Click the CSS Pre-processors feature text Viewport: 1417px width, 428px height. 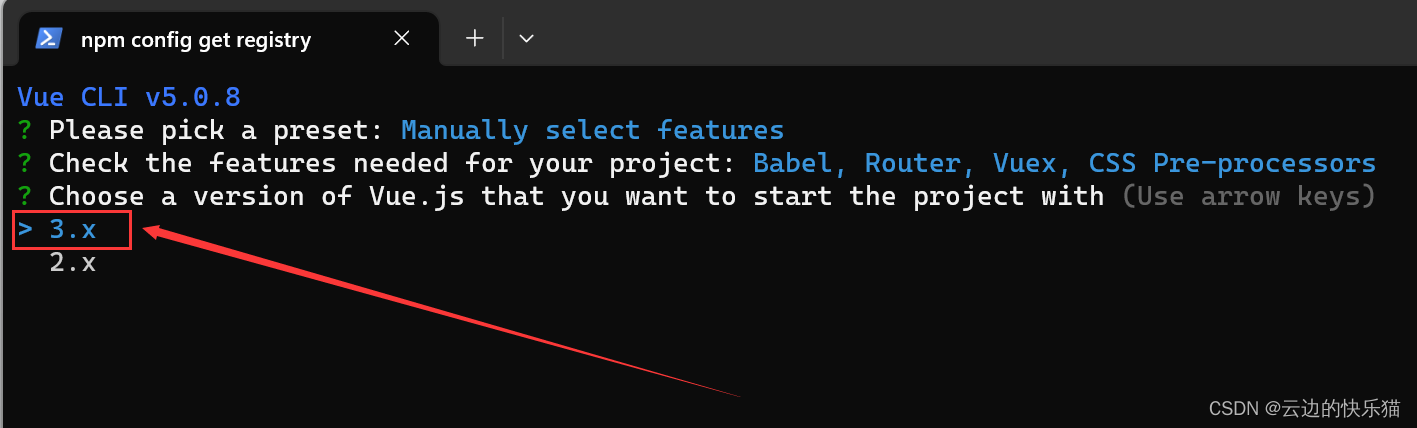1232,163
